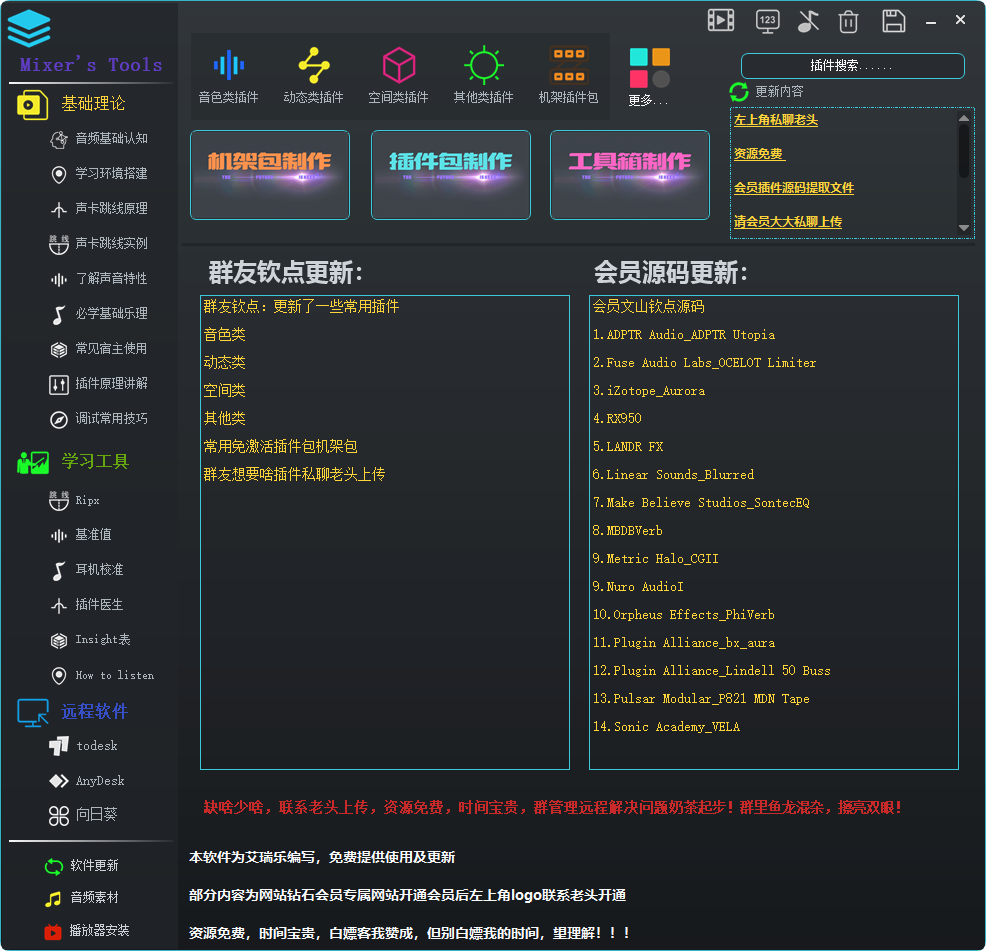This screenshot has height=951, width=986.
Task: Open the 左上角私聊老头 link
Action: 776,120
